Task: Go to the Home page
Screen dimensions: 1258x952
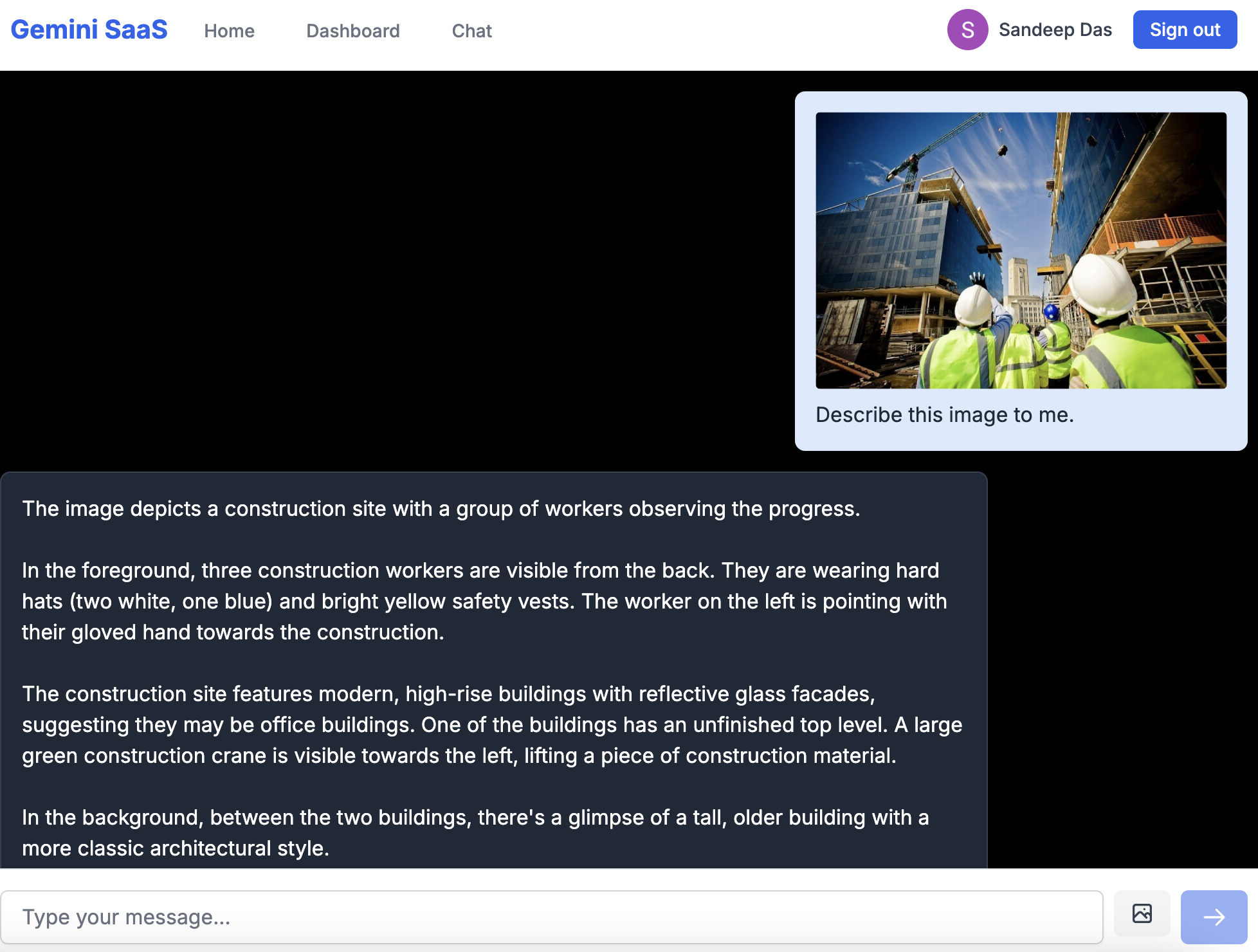Action: click(x=229, y=31)
